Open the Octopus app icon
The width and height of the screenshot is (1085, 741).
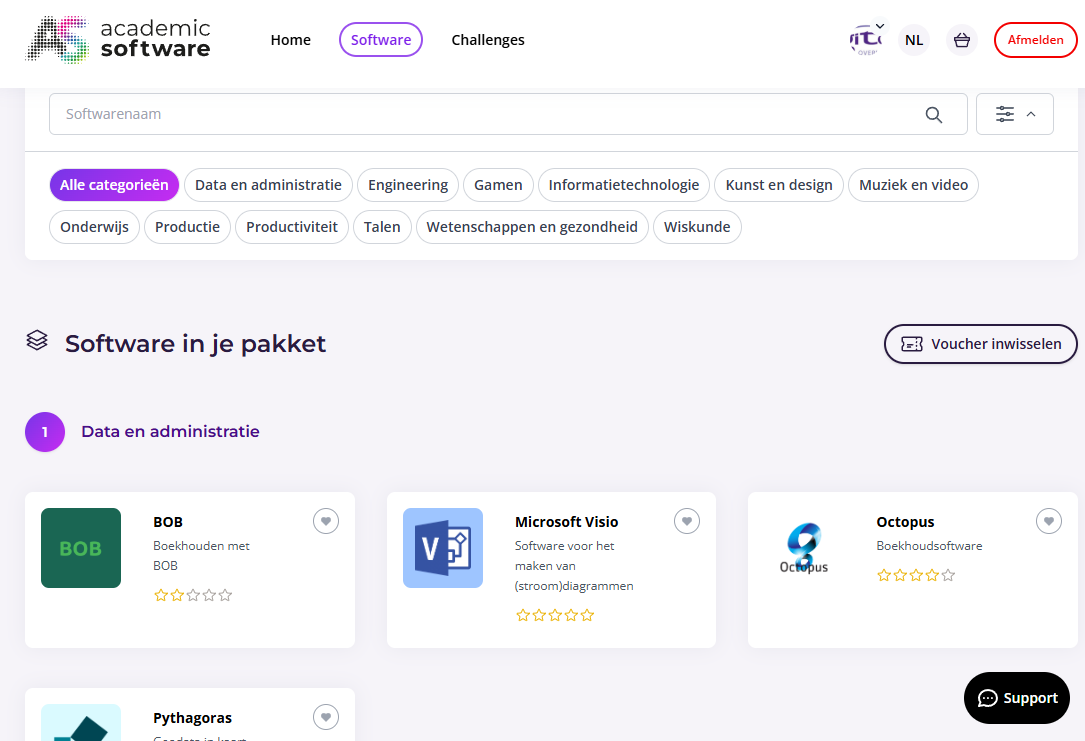(804, 548)
